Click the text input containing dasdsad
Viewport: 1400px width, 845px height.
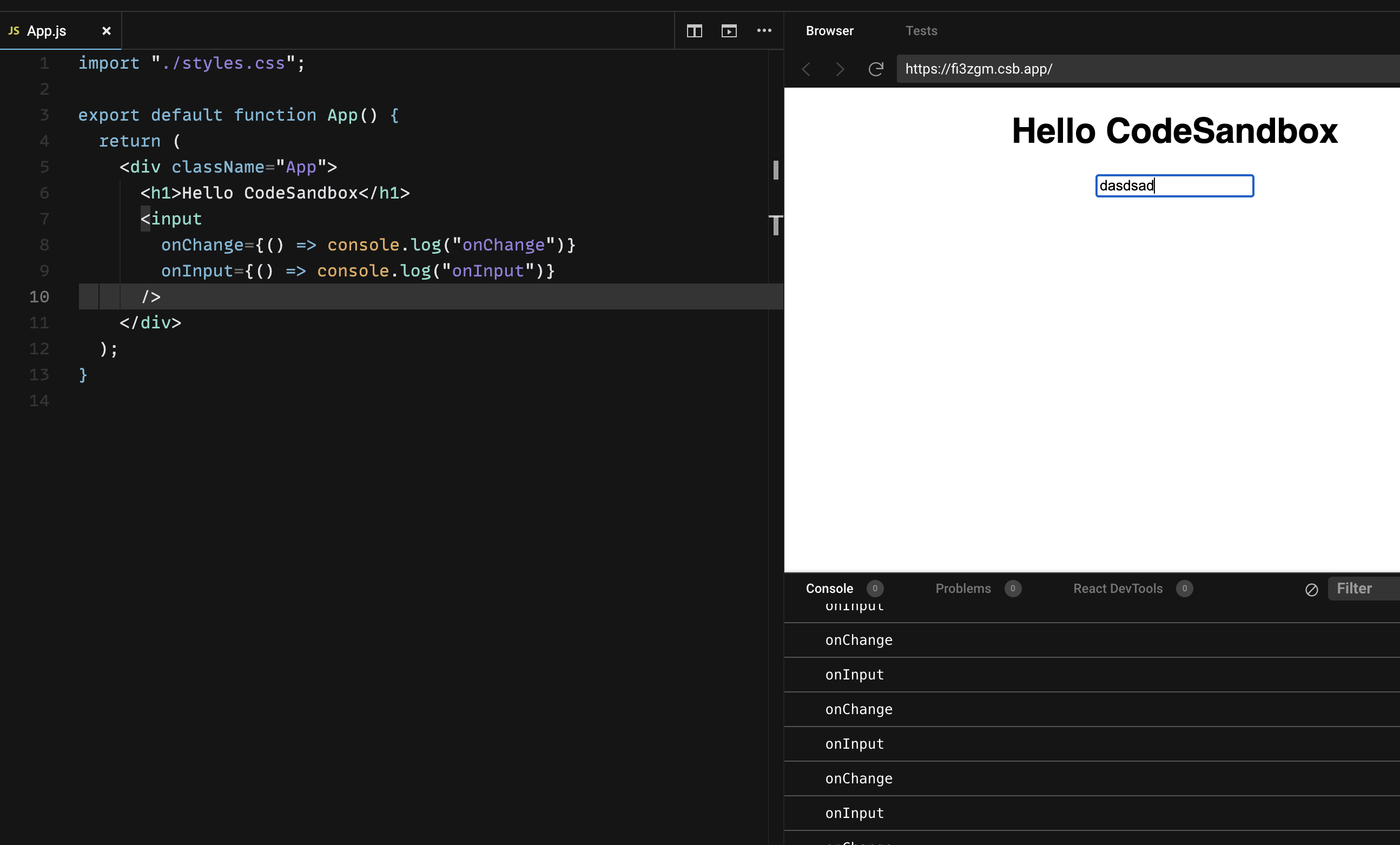tap(1174, 186)
